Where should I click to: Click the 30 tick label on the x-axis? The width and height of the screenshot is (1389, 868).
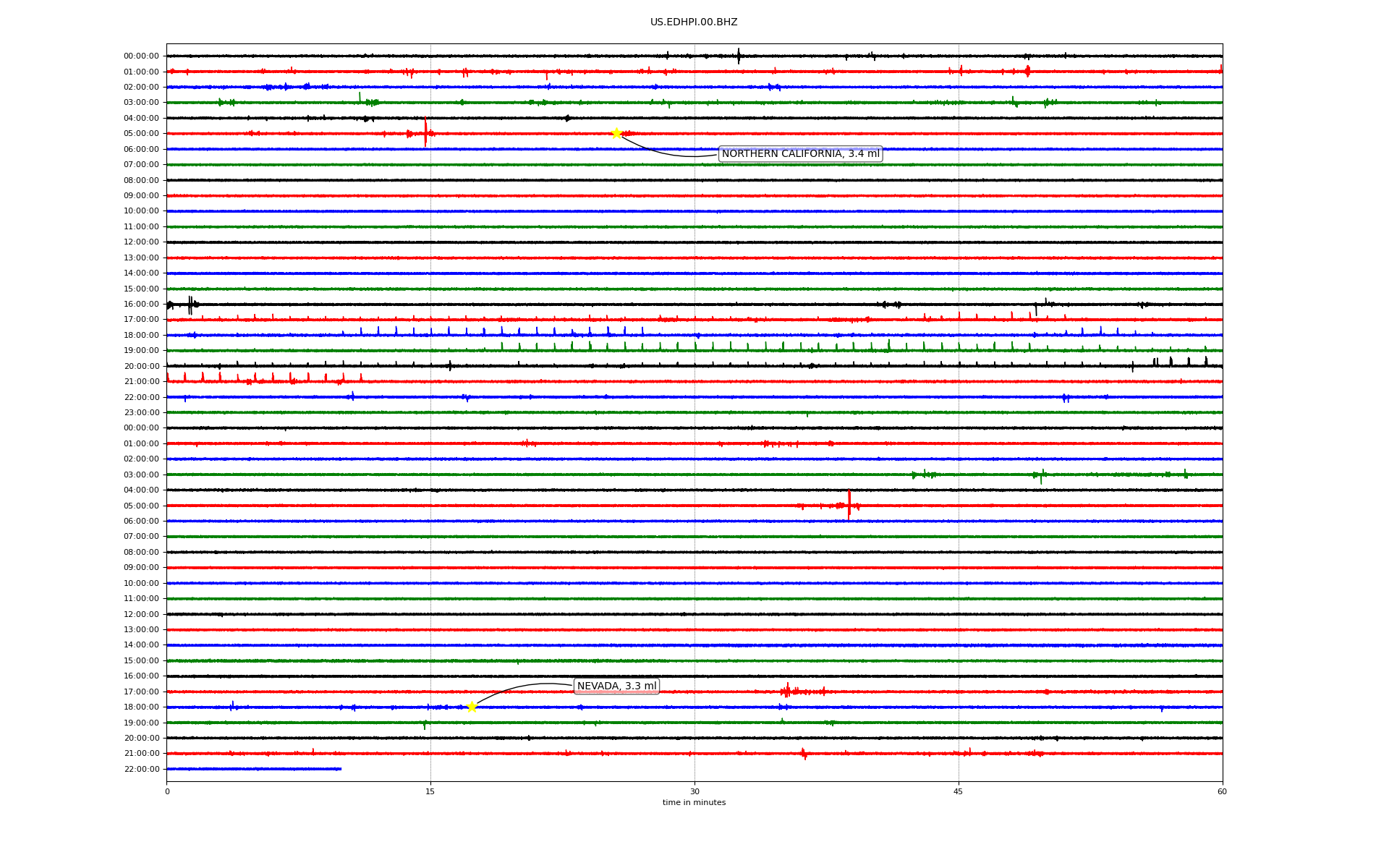(694, 791)
